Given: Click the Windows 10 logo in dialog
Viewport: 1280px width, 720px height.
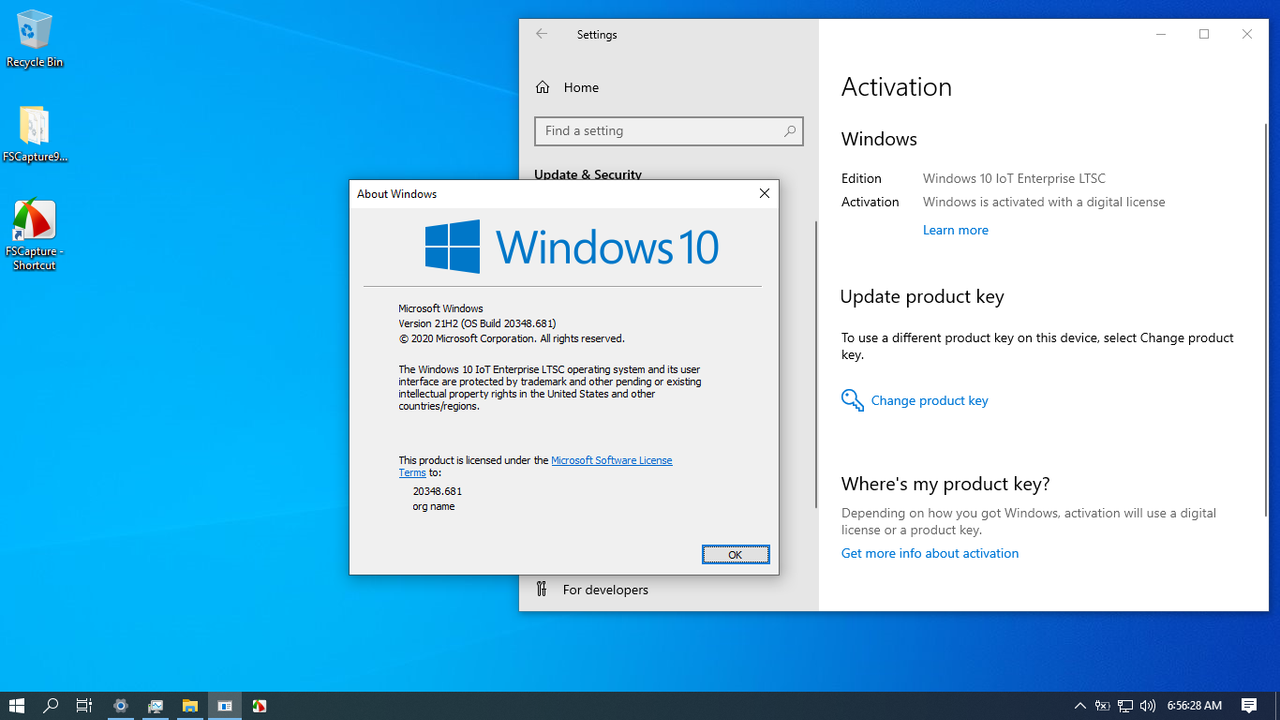Looking at the screenshot, I should [x=571, y=246].
